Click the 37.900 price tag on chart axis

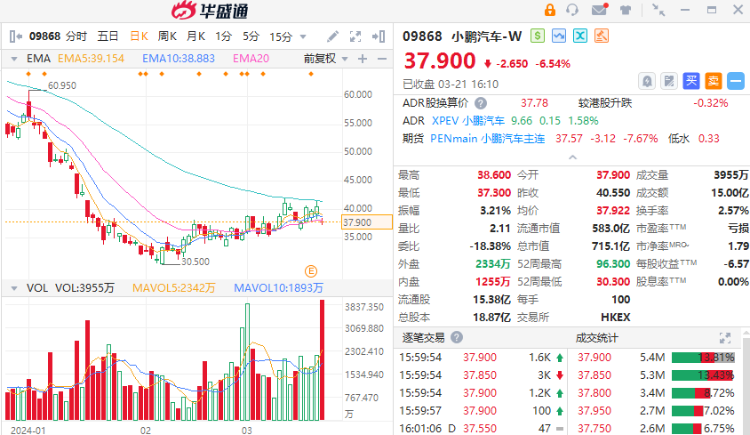(367, 223)
